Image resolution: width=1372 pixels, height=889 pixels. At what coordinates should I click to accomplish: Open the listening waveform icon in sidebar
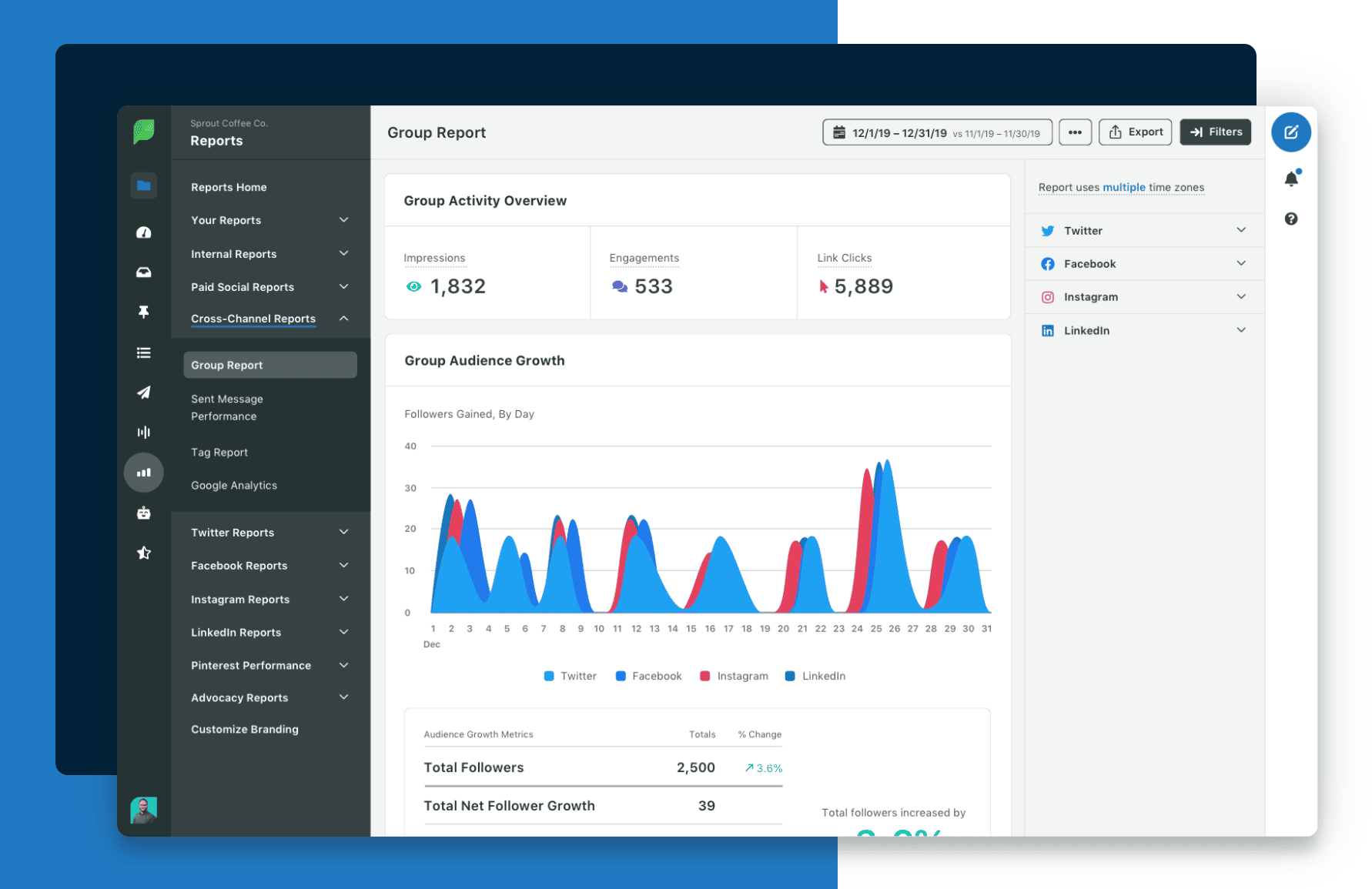[144, 433]
